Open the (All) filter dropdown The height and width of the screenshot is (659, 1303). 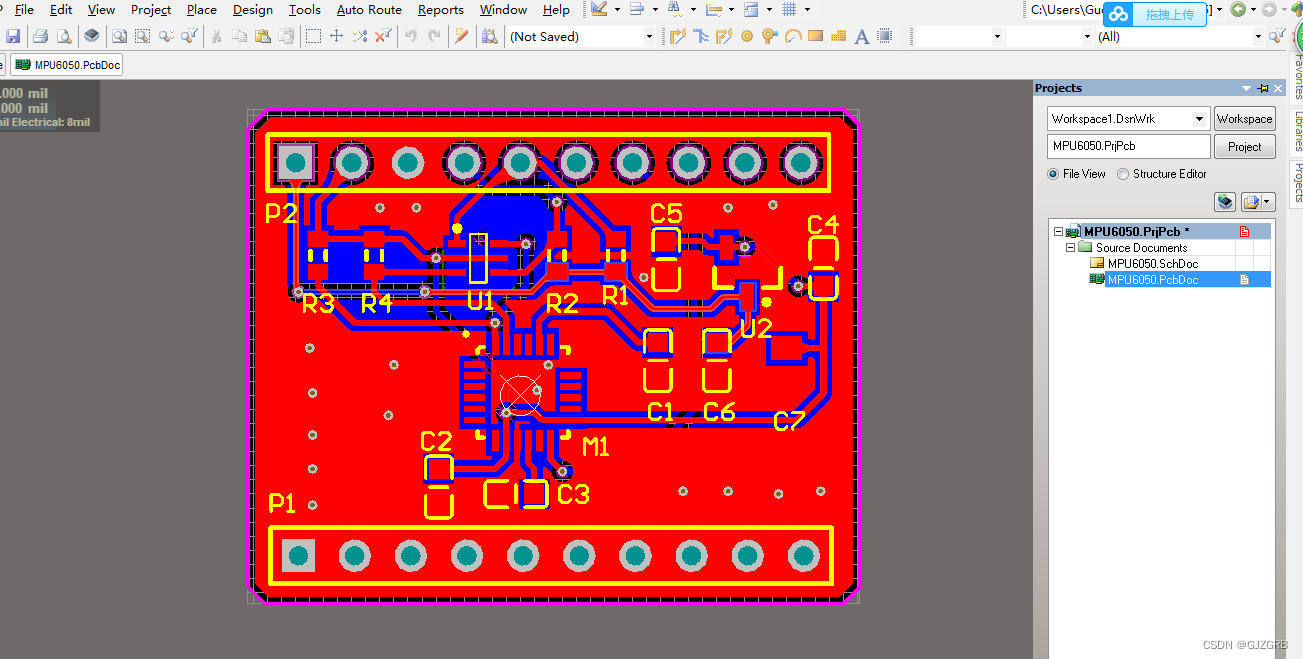1258,36
